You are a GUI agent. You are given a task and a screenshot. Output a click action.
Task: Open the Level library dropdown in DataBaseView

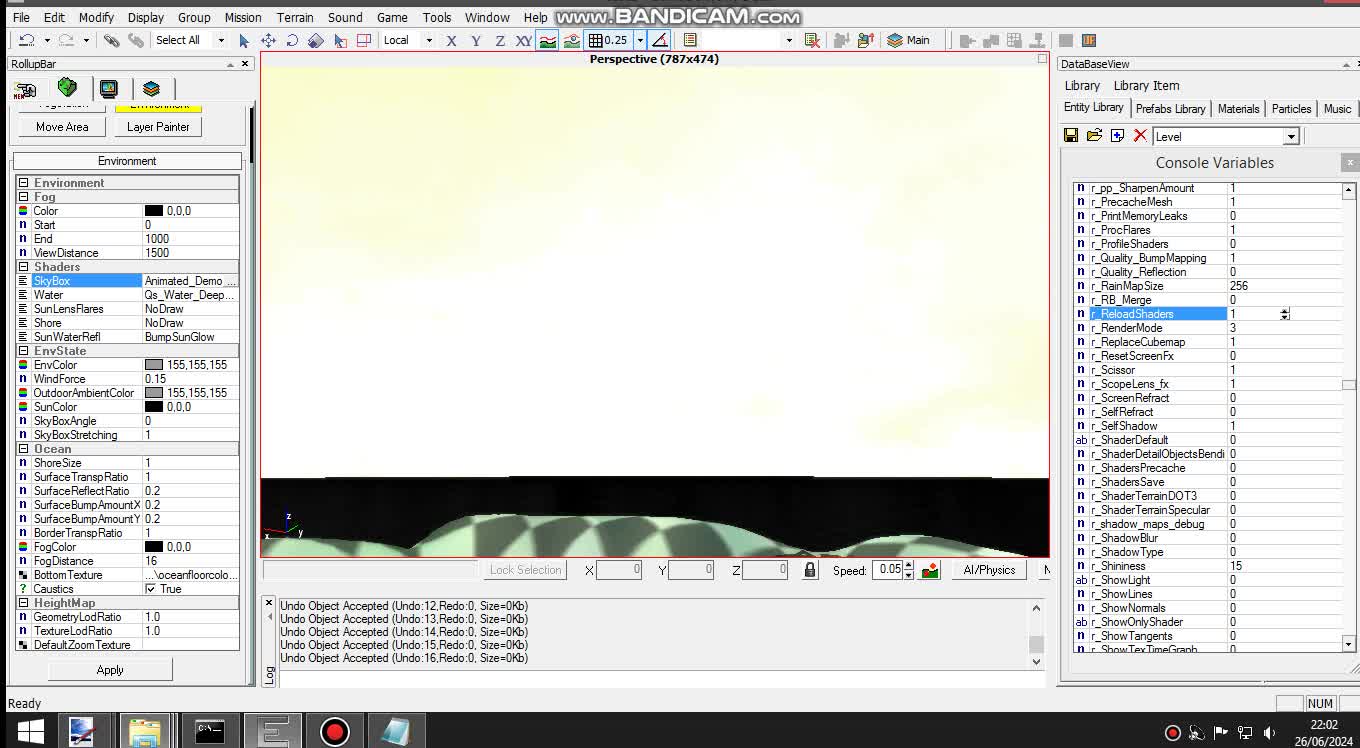1291,135
